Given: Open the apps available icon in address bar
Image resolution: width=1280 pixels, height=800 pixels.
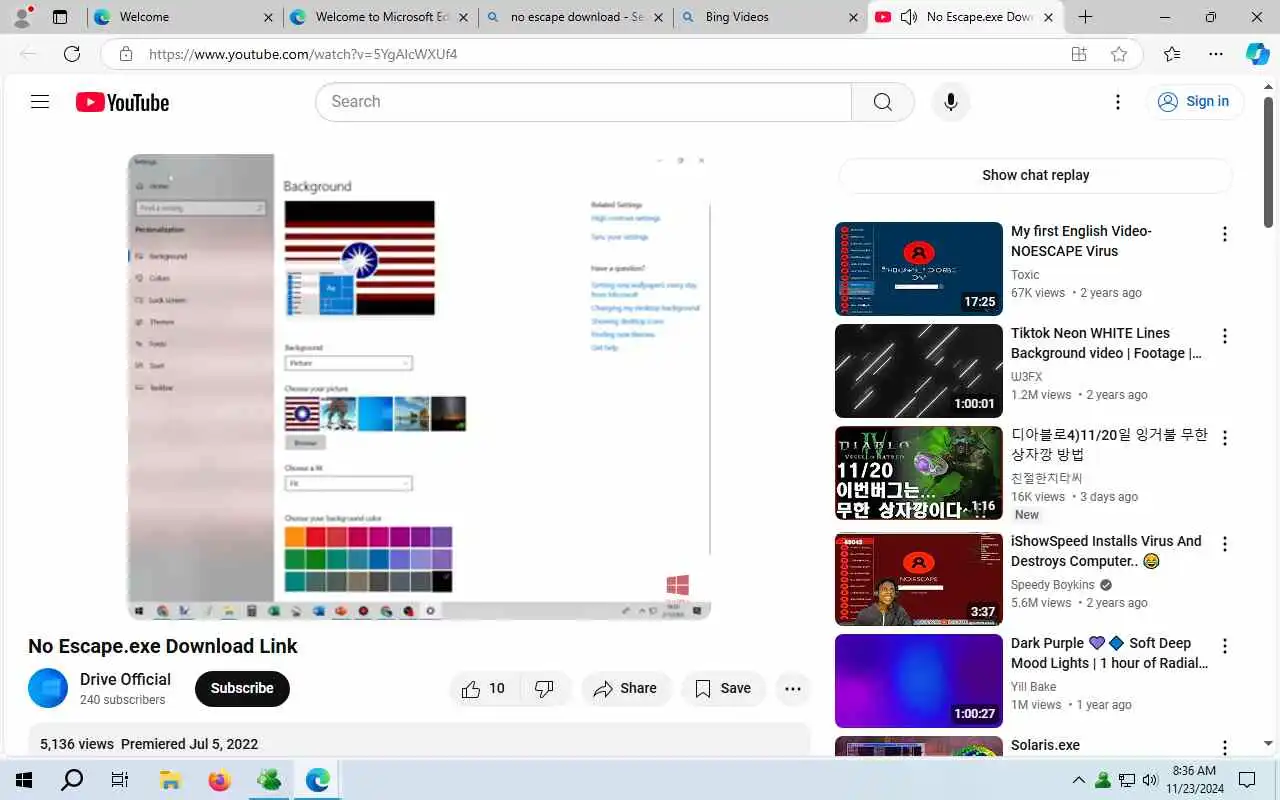Looking at the screenshot, I should pyautogui.click(x=1079, y=54).
